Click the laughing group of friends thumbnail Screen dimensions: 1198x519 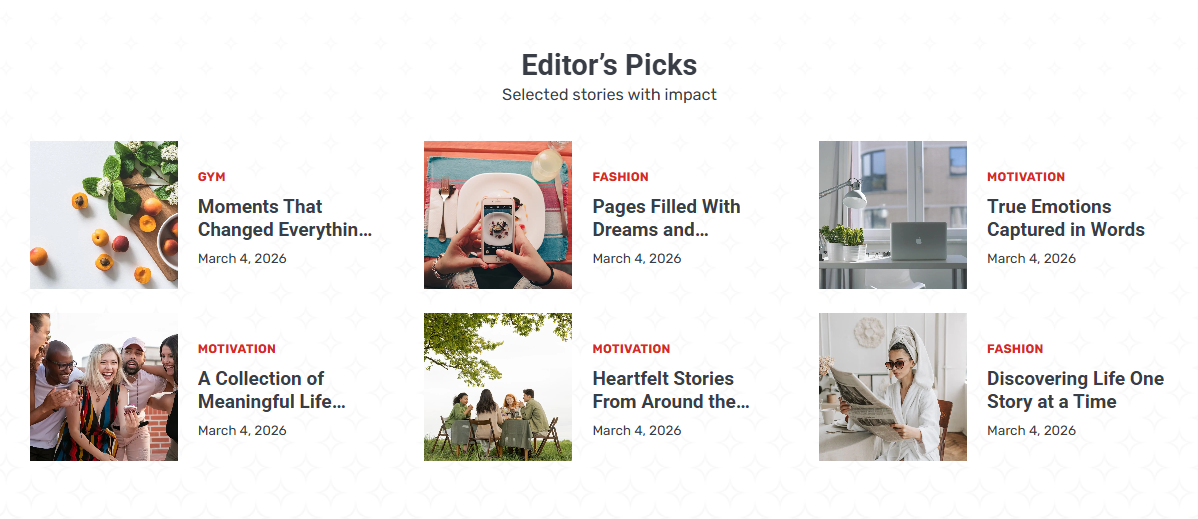pyautogui.click(x=104, y=387)
